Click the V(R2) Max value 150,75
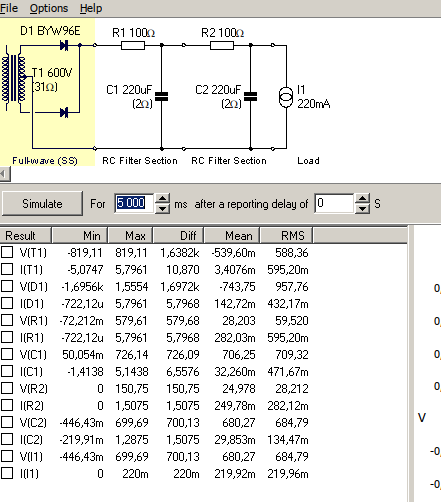 pyautogui.click(x=132, y=389)
